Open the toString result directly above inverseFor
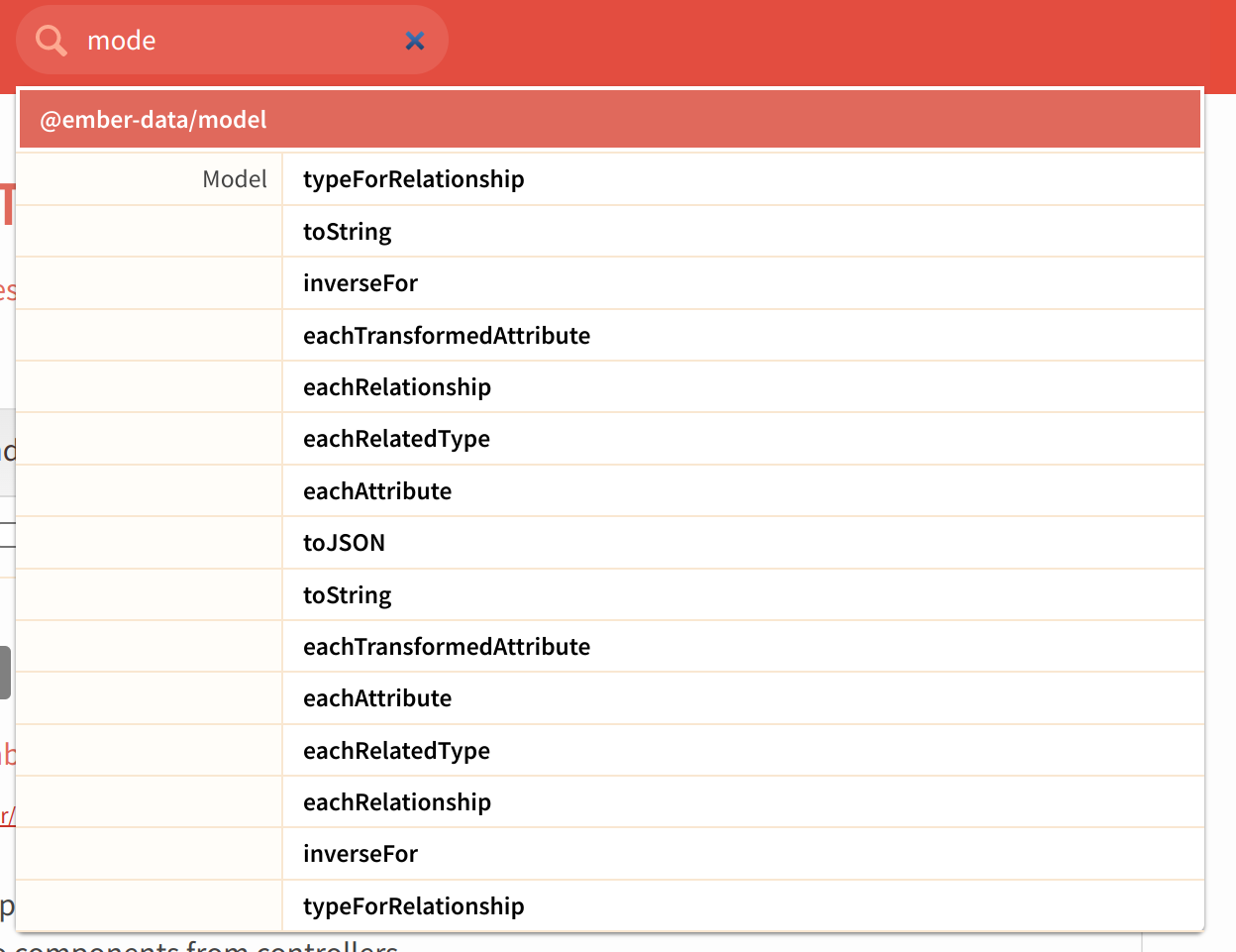The image size is (1236, 952). [x=743, y=232]
